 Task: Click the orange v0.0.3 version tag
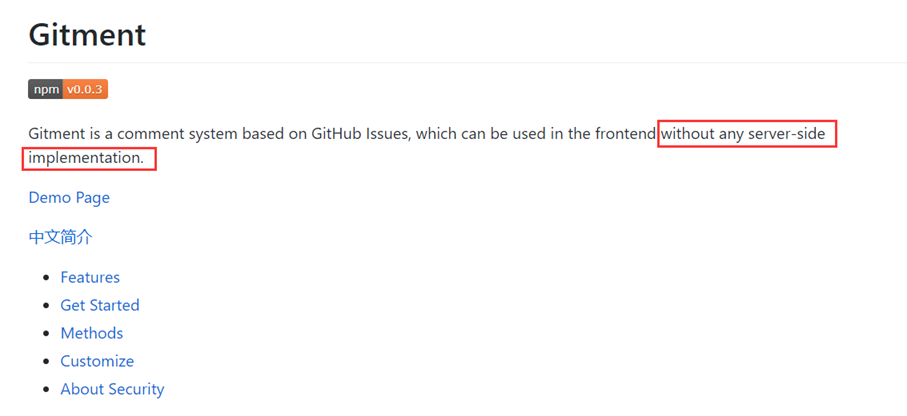pyautogui.click(x=86, y=90)
